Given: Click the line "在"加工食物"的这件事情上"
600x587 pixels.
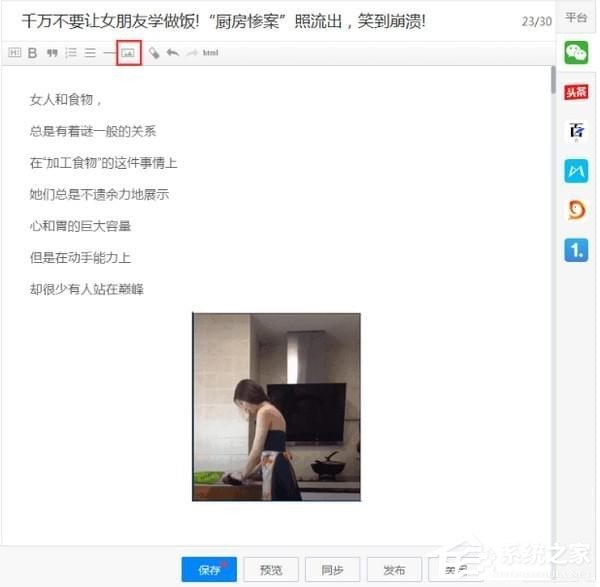Looking at the screenshot, I should pyautogui.click(x=103, y=163).
